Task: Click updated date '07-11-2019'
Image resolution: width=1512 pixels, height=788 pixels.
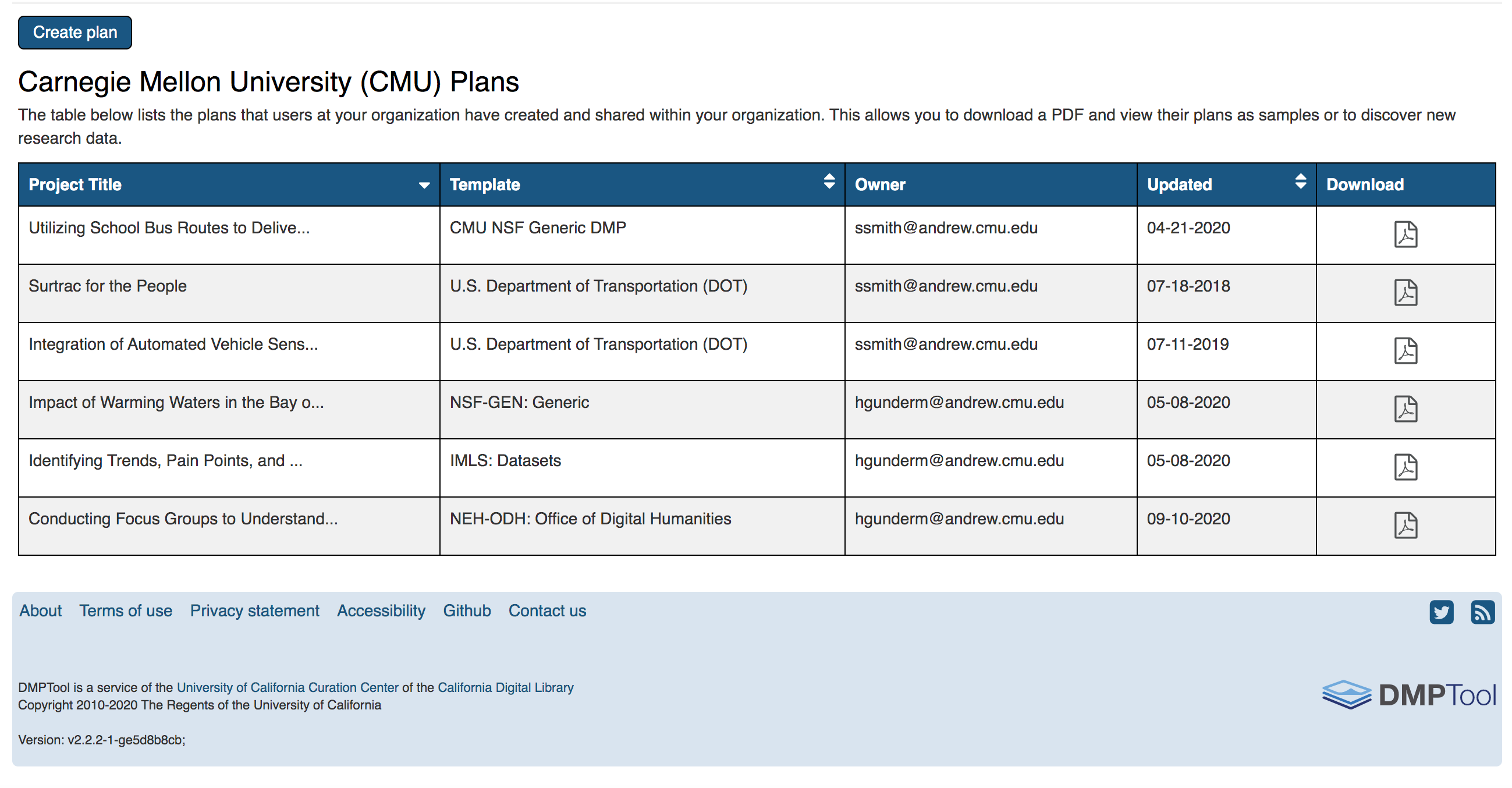Action: 1187,344
